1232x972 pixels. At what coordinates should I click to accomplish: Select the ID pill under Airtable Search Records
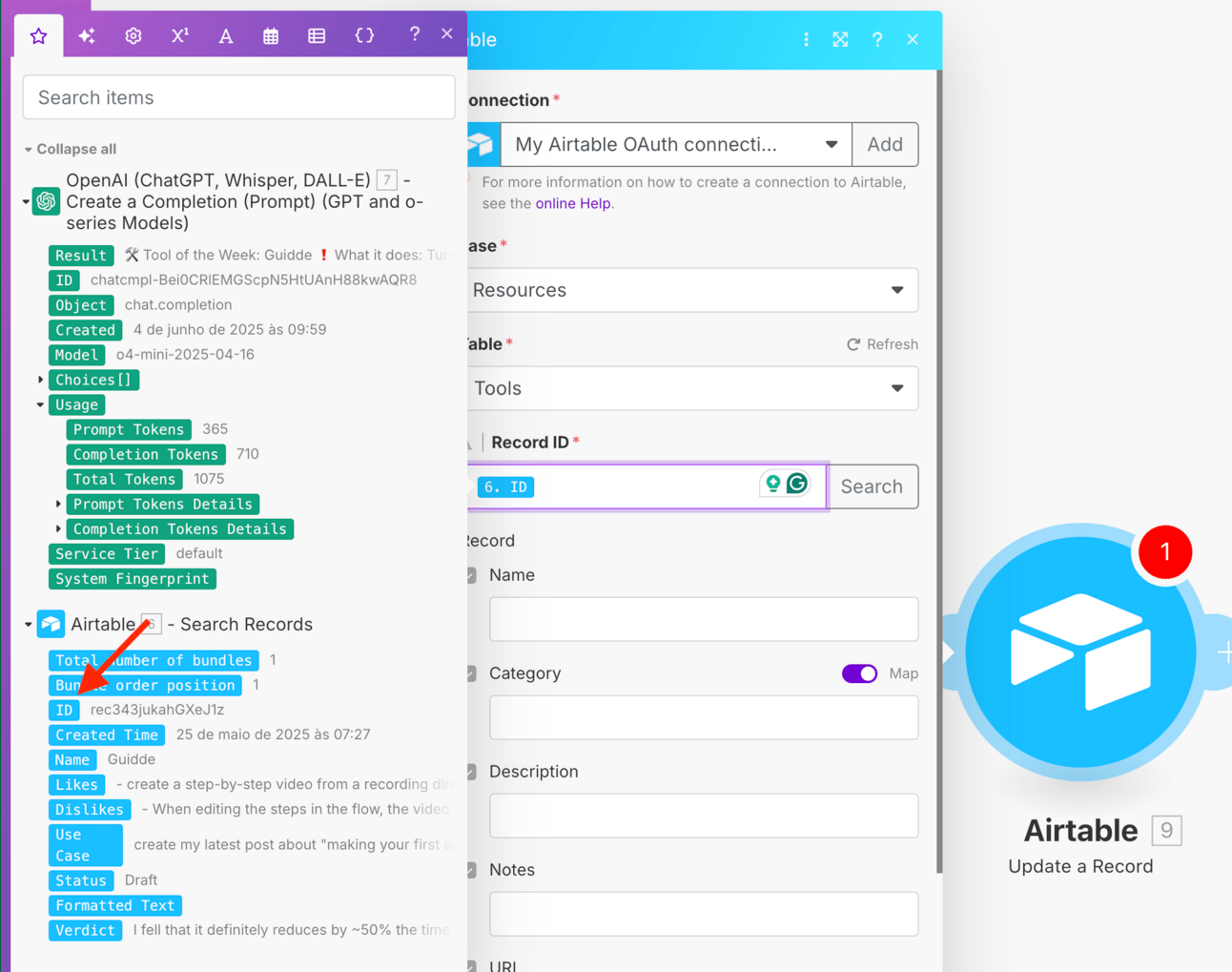(x=64, y=710)
